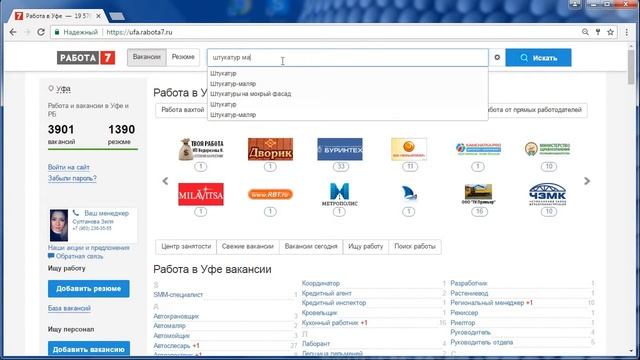Click the browser address bar URL
The image size is (640, 360).
pyautogui.click(x=139, y=32)
